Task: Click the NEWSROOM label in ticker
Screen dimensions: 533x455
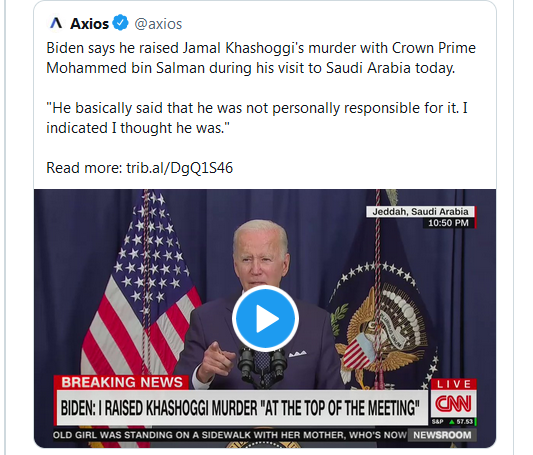Action: [442, 435]
